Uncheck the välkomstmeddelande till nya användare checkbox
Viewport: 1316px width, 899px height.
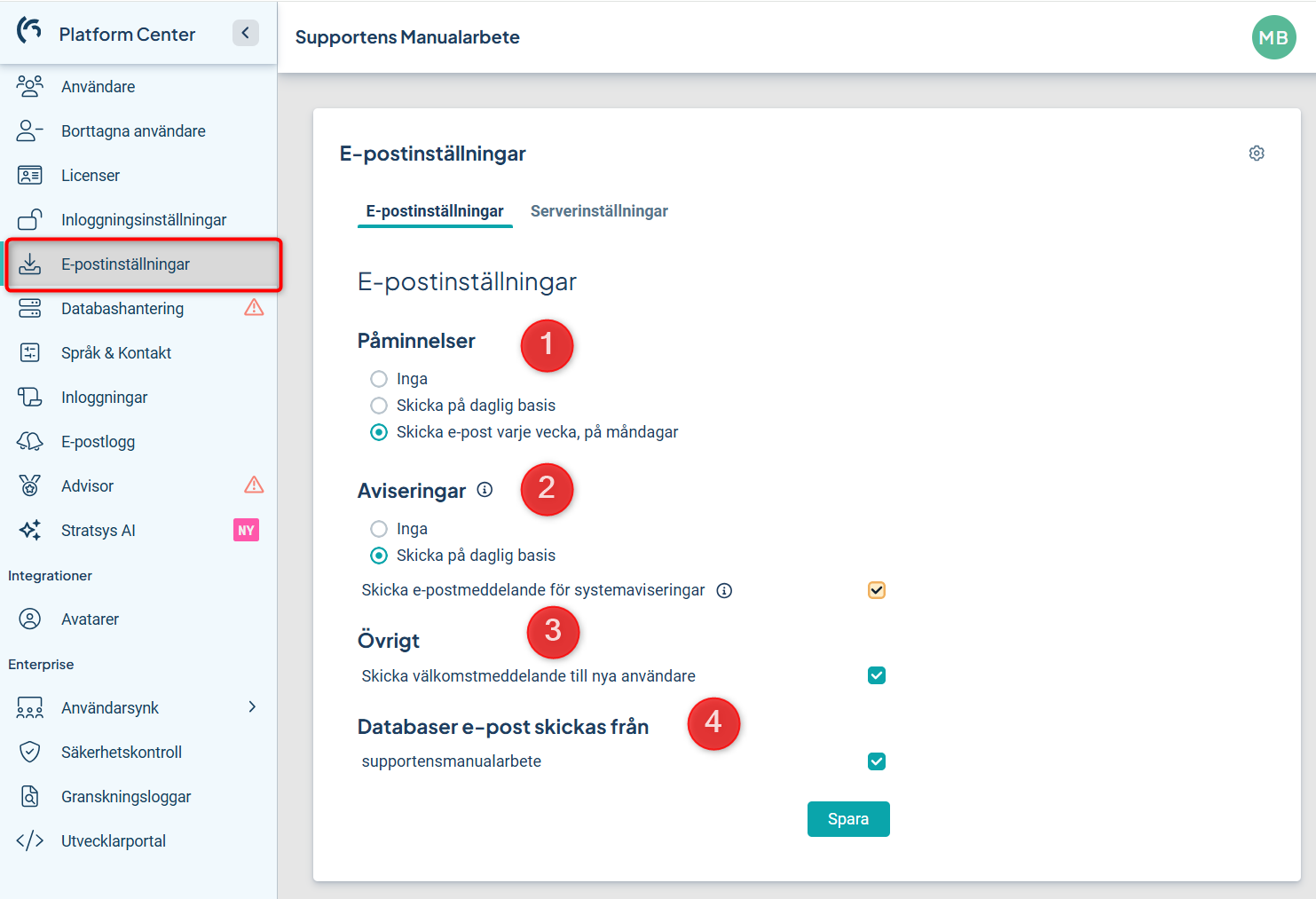(877, 675)
